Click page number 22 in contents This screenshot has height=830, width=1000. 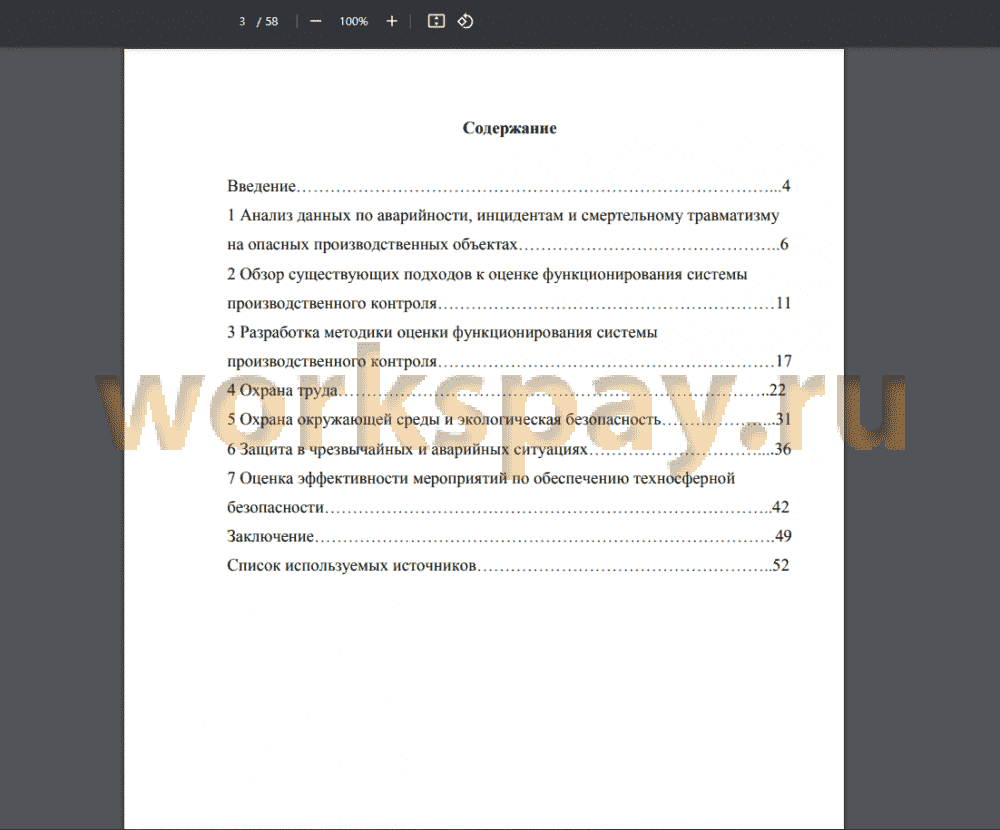778,390
